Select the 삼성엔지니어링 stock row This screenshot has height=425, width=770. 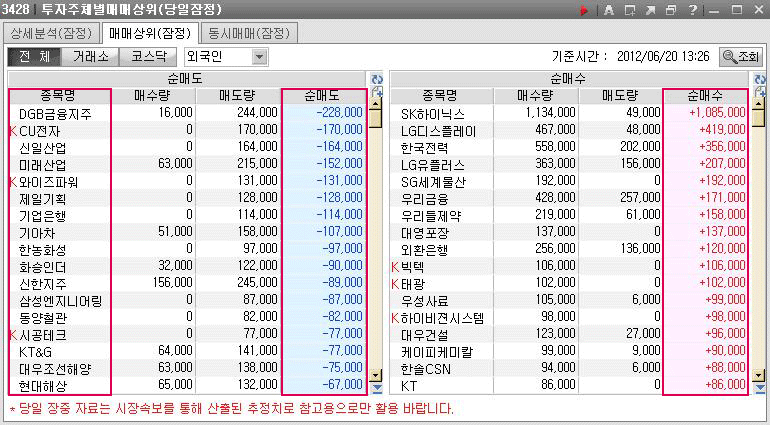click(188, 300)
